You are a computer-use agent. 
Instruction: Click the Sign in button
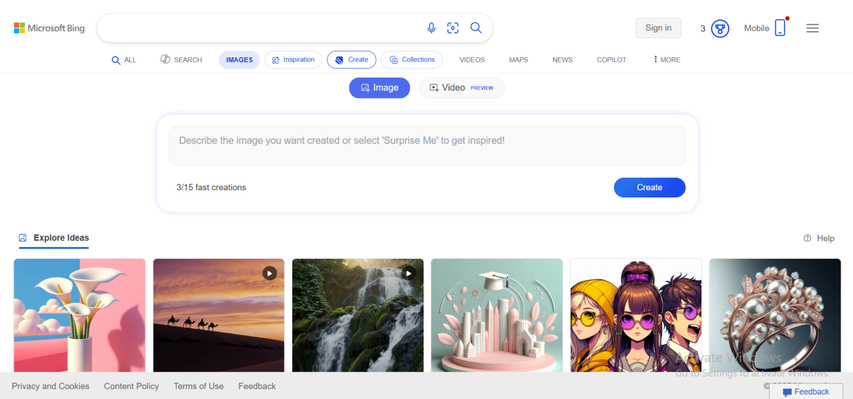[658, 28]
